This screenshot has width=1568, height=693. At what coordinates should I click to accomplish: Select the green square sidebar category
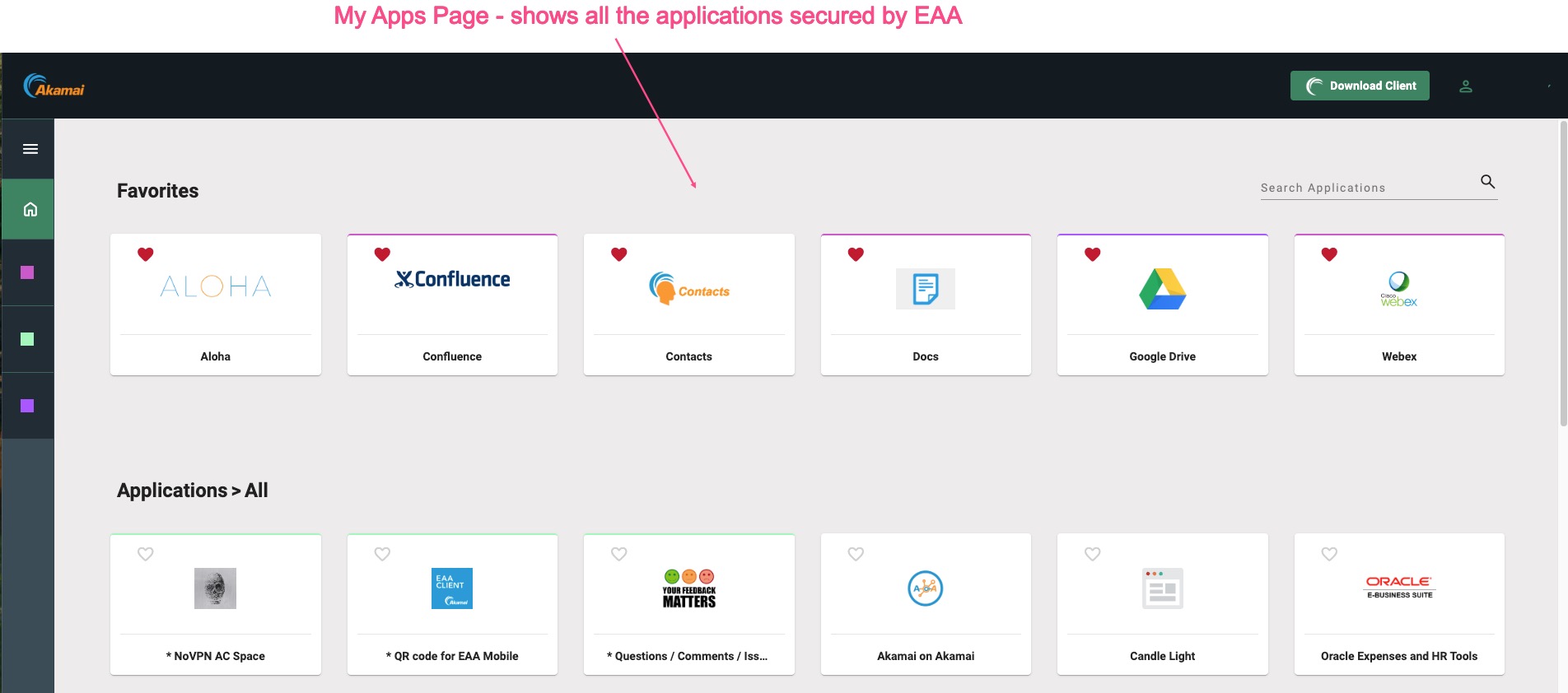tap(27, 339)
